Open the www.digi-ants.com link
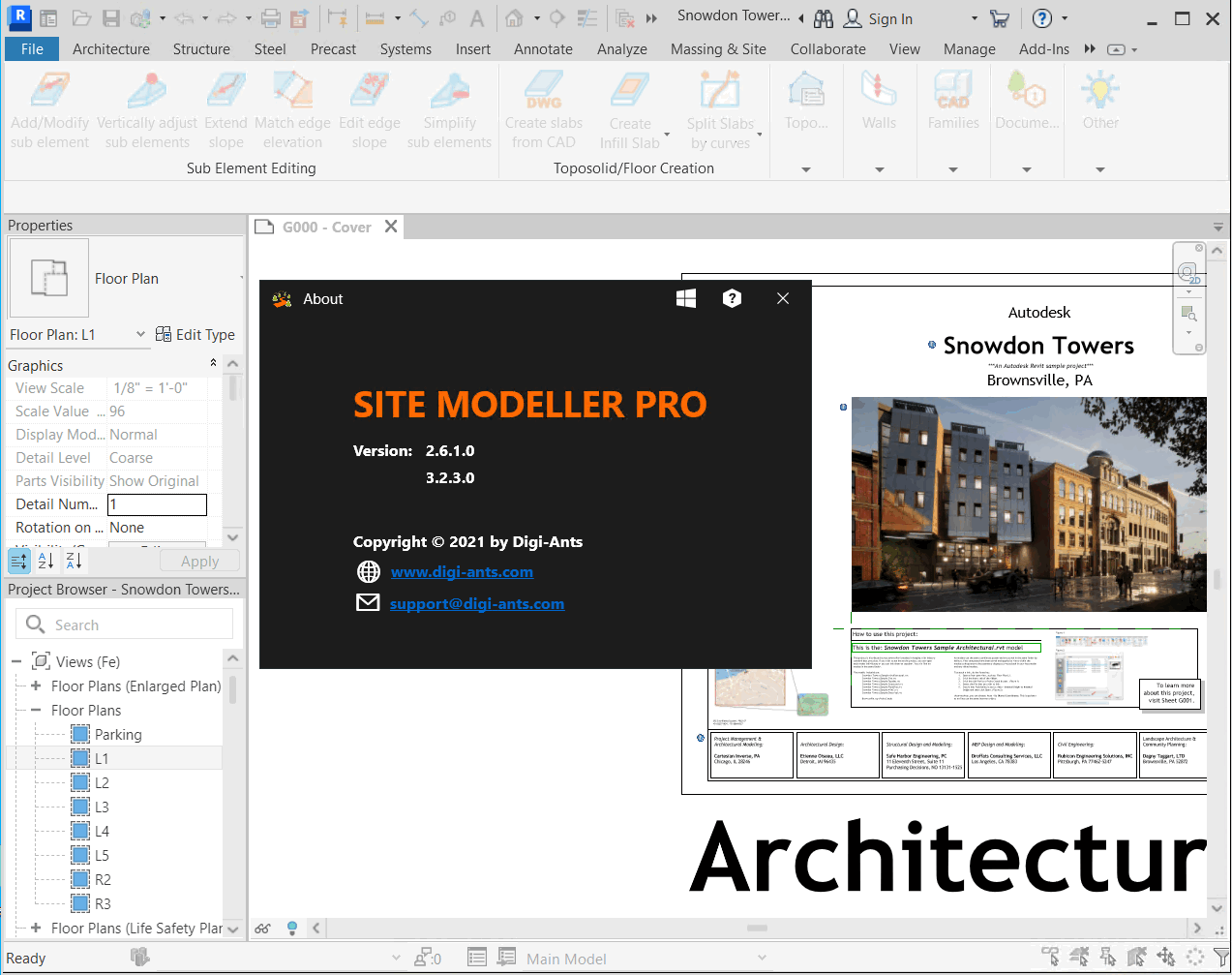Viewport: 1232px width, 975px height. (x=462, y=571)
